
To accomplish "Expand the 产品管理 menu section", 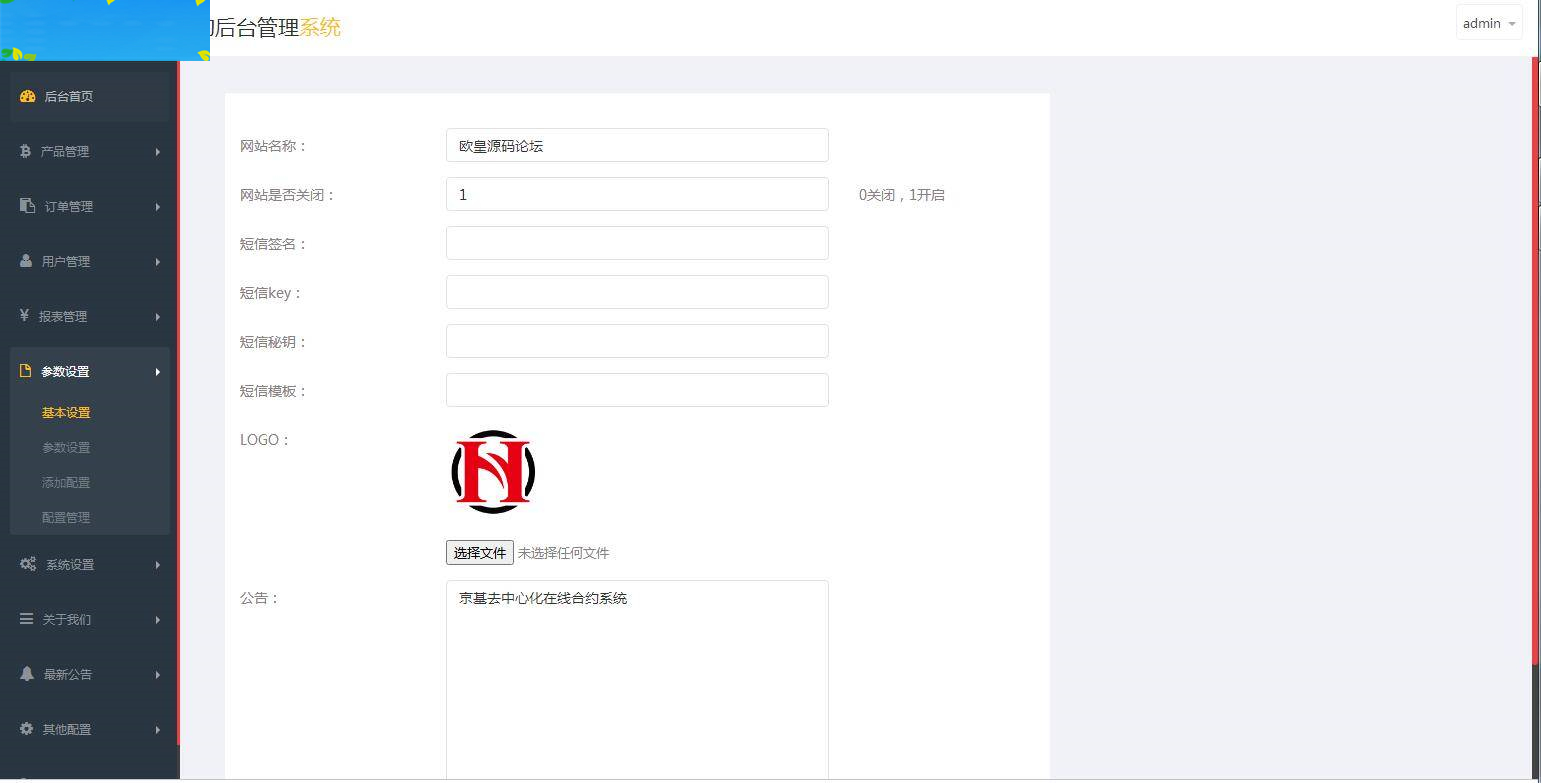I will click(89, 151).
